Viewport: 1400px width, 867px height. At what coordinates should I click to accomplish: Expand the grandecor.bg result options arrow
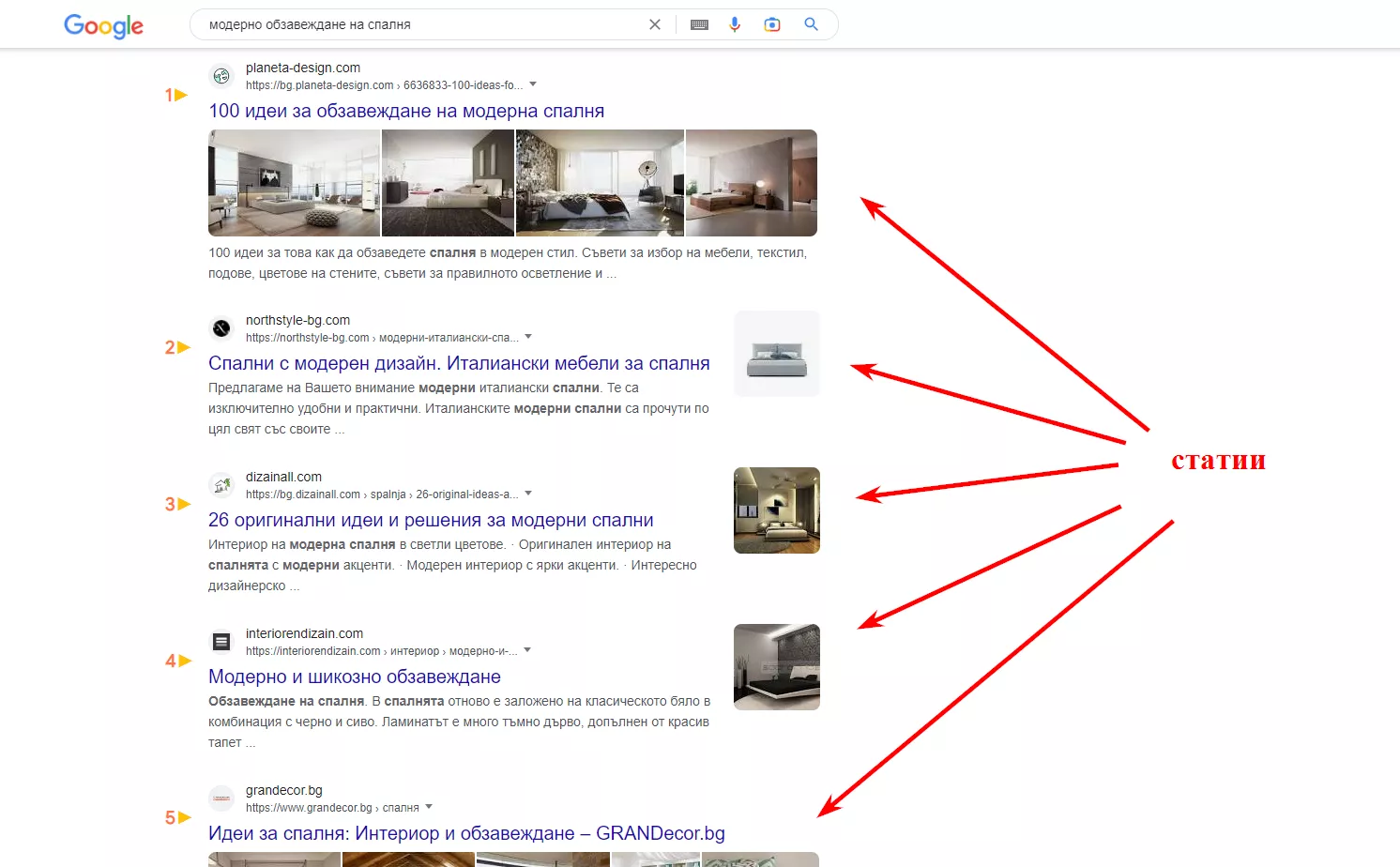click(x=429, y=807)
